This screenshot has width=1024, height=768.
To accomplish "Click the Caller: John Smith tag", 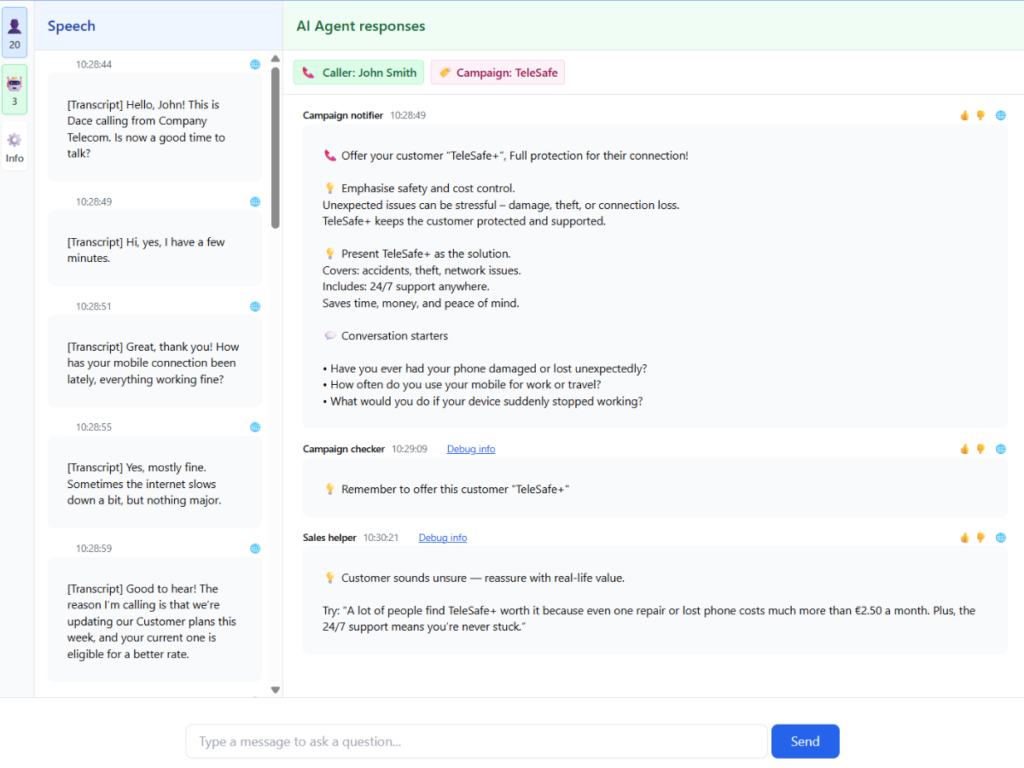I will click(359, 73).
